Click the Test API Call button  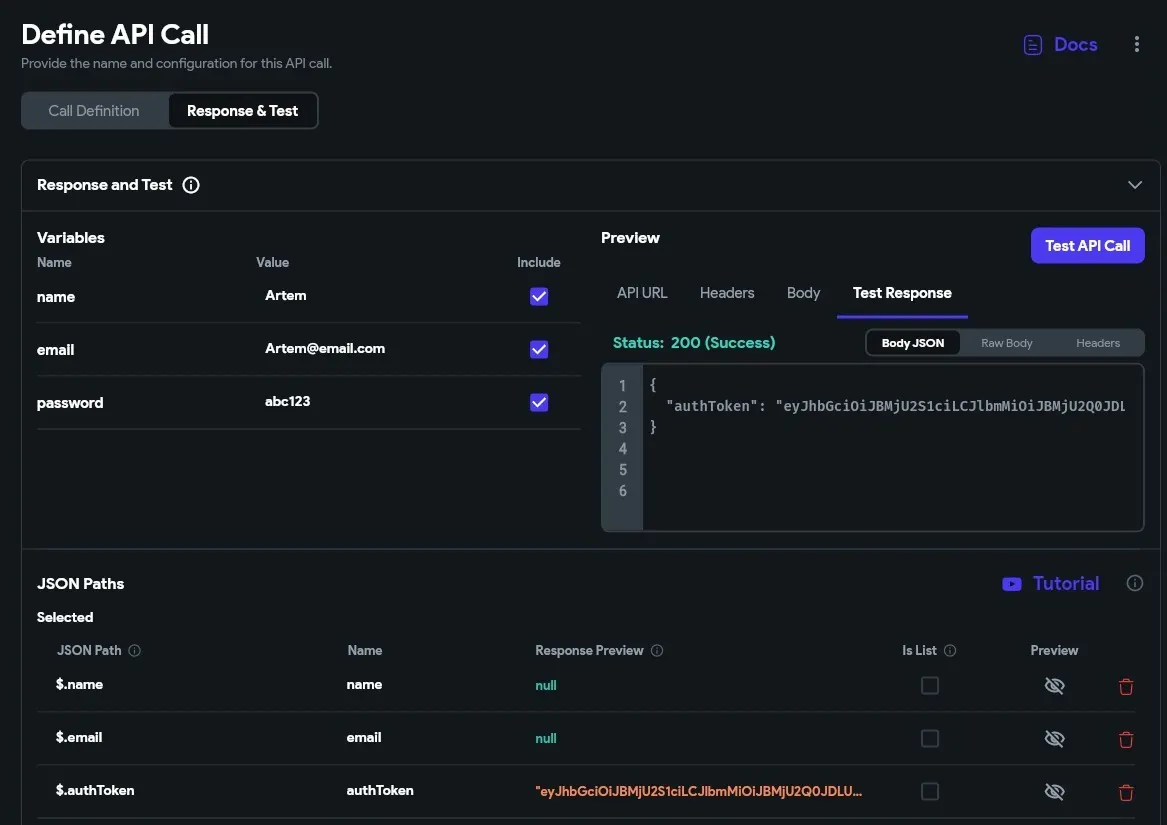pyautogui.click(x=1087, y=246)
